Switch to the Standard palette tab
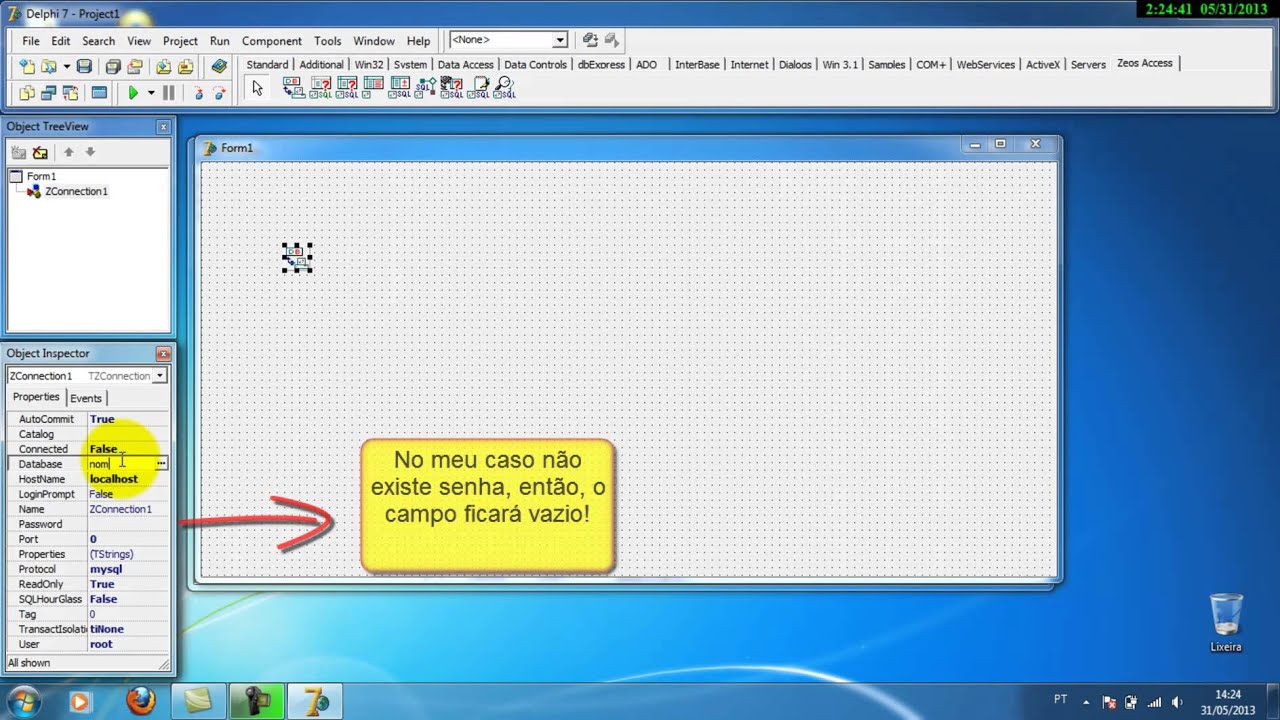Image resolution: width=1280 pixels, height=720 pixels. [267, 64]
